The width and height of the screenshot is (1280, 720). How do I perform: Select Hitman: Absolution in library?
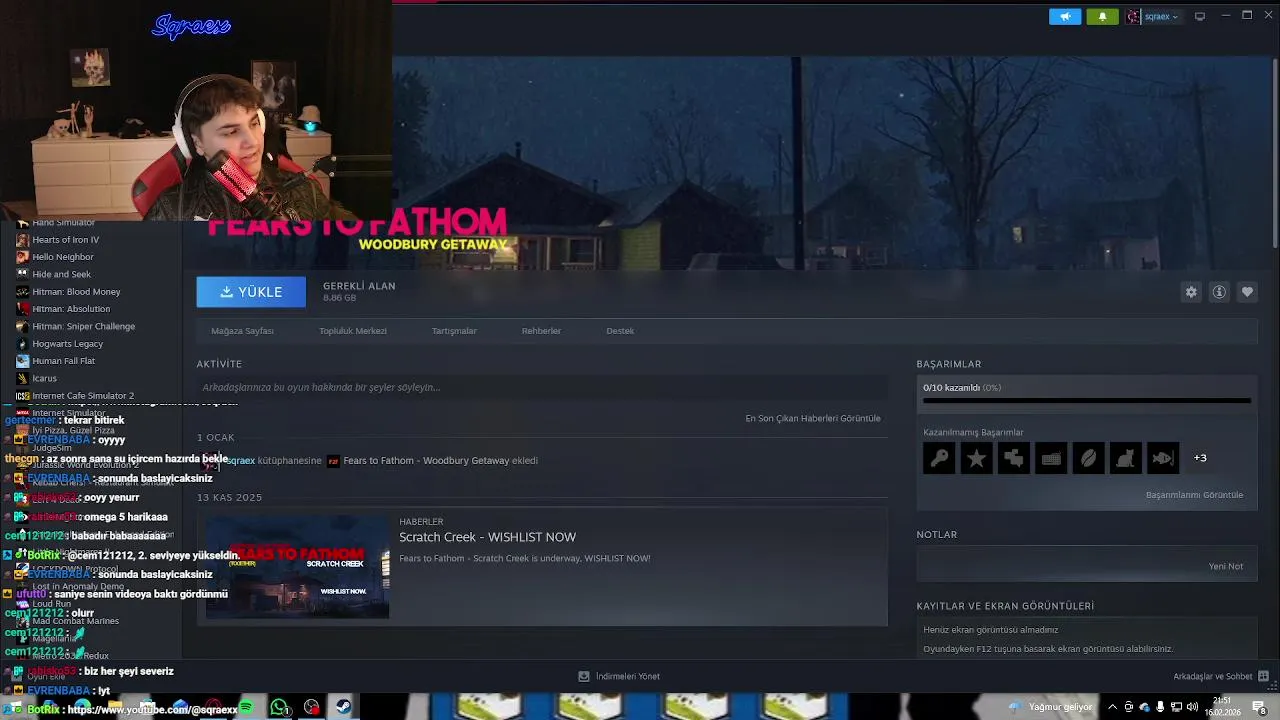[x=71, y=309]
